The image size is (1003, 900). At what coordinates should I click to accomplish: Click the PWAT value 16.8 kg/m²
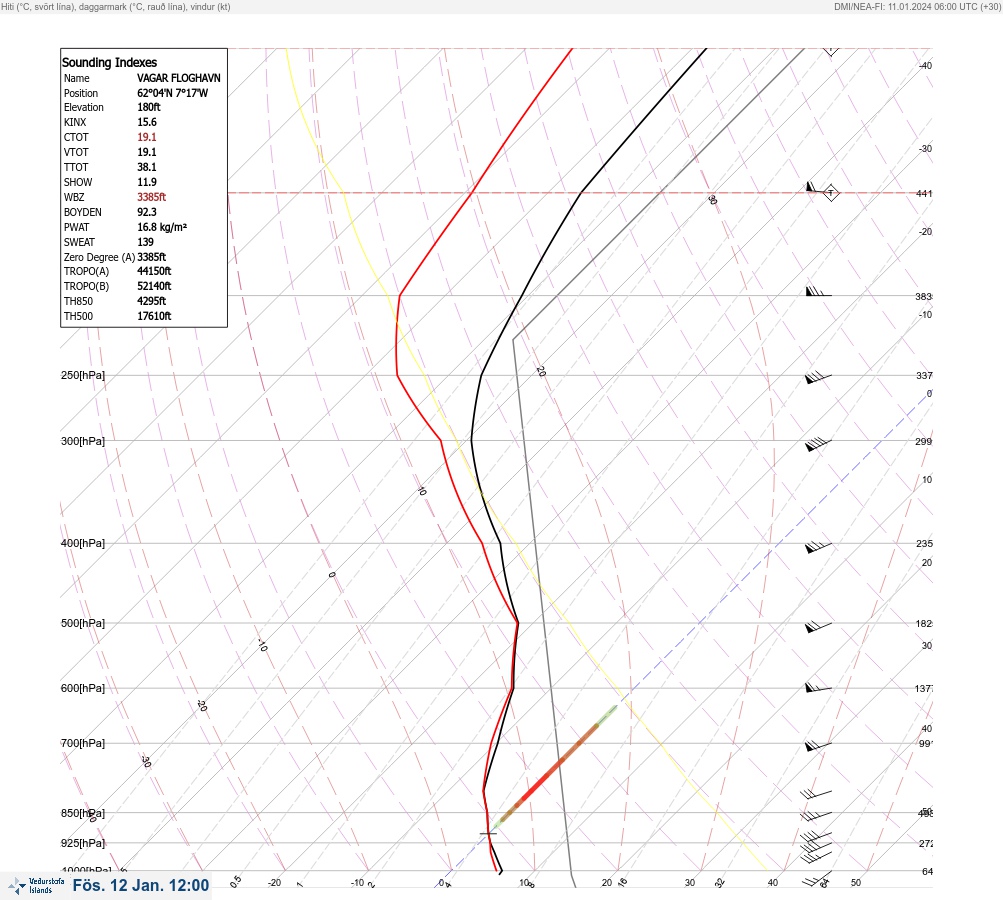pos(162,227)
